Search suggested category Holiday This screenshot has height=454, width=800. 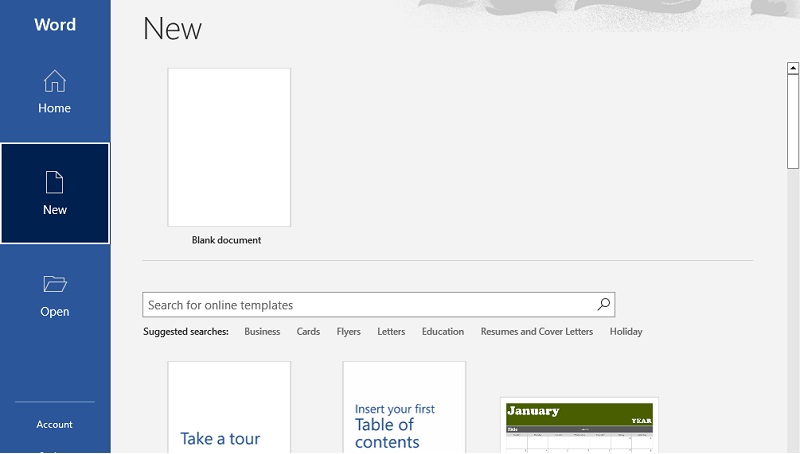point(626,332)
